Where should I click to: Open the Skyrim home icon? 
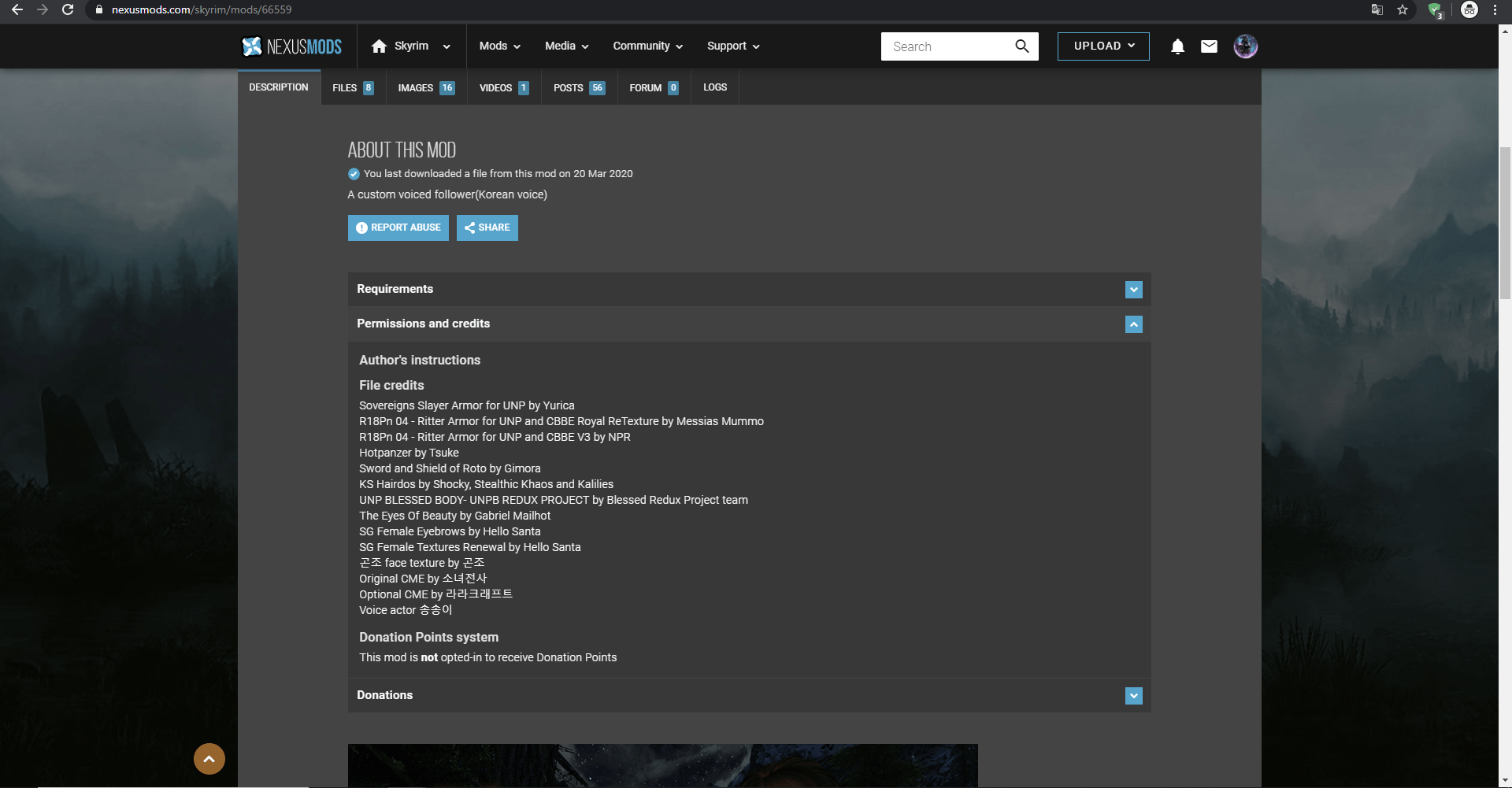coord(379,46)
